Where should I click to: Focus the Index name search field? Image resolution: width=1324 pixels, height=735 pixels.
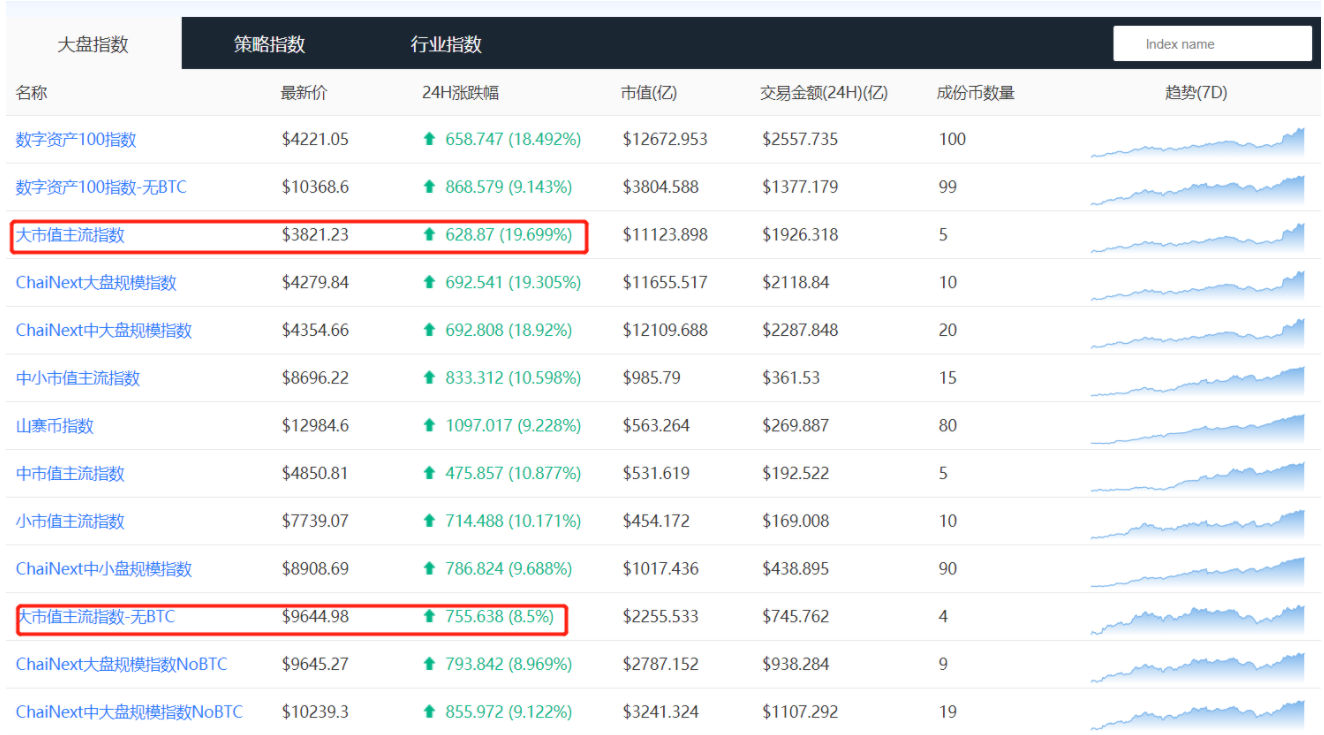(1212, 44)
